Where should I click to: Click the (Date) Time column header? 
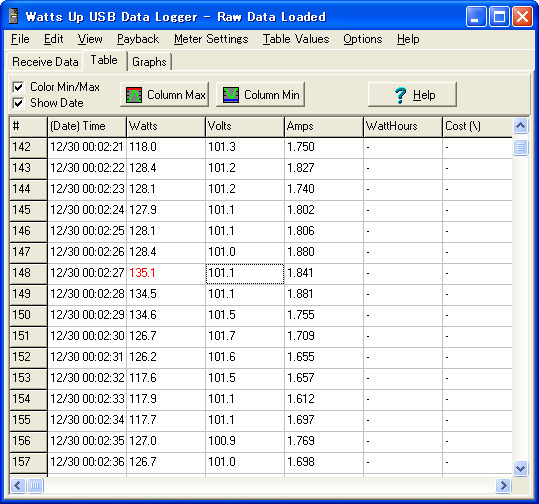tap(87, 127)
